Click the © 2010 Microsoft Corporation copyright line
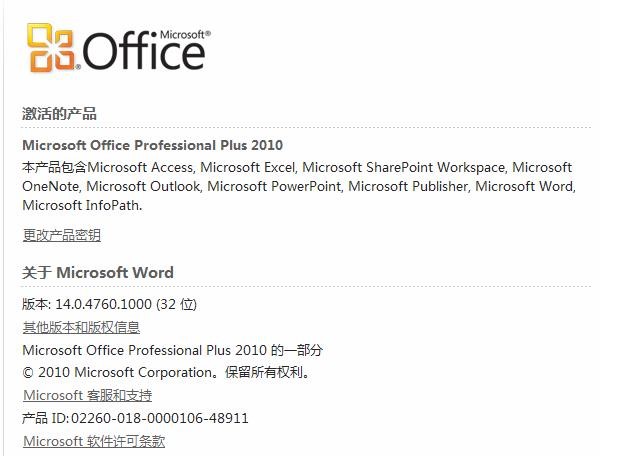This screenshot has height=456, width=640. point(167,372)
